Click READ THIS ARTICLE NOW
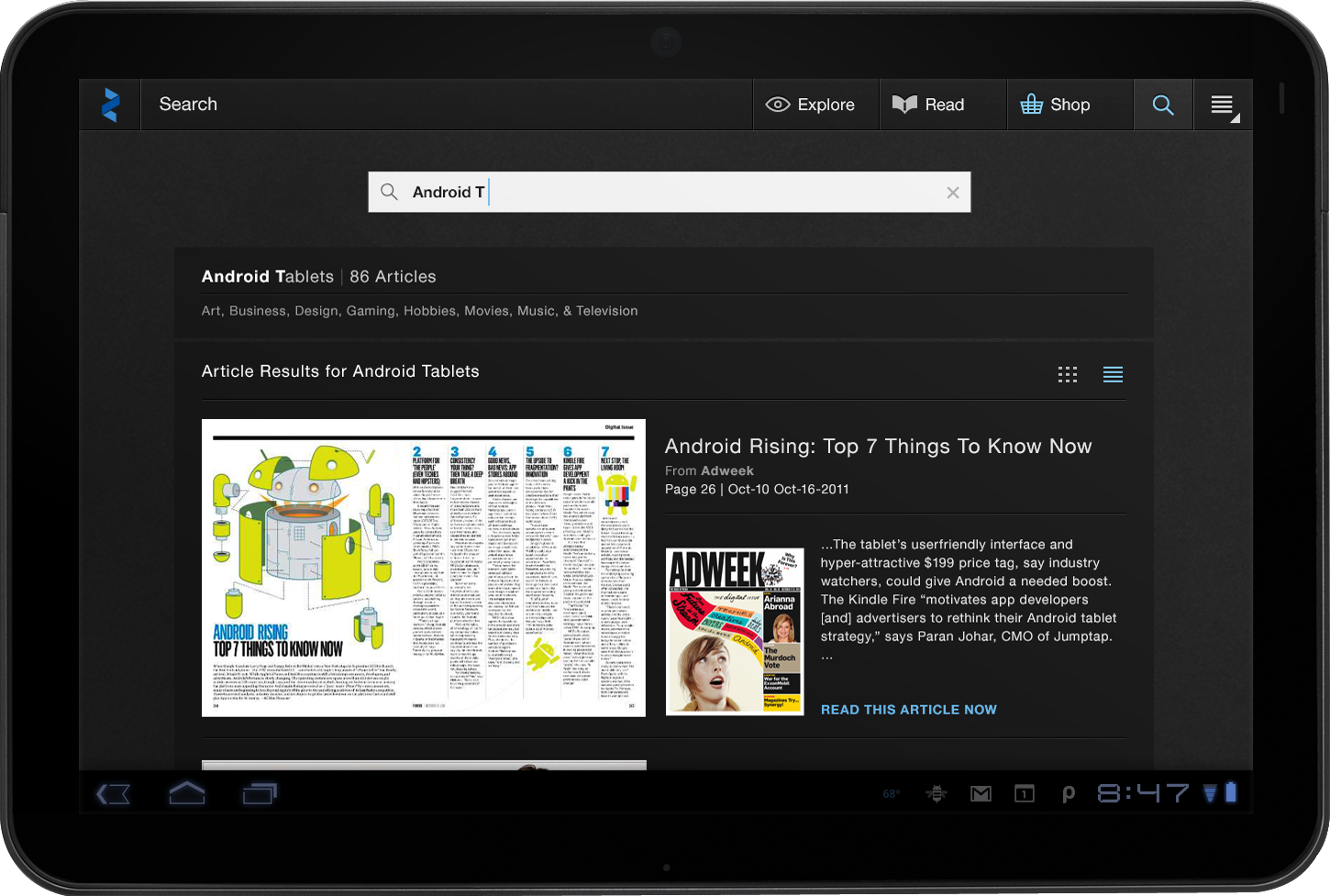The image size is (1330, 896). [908, 710]
